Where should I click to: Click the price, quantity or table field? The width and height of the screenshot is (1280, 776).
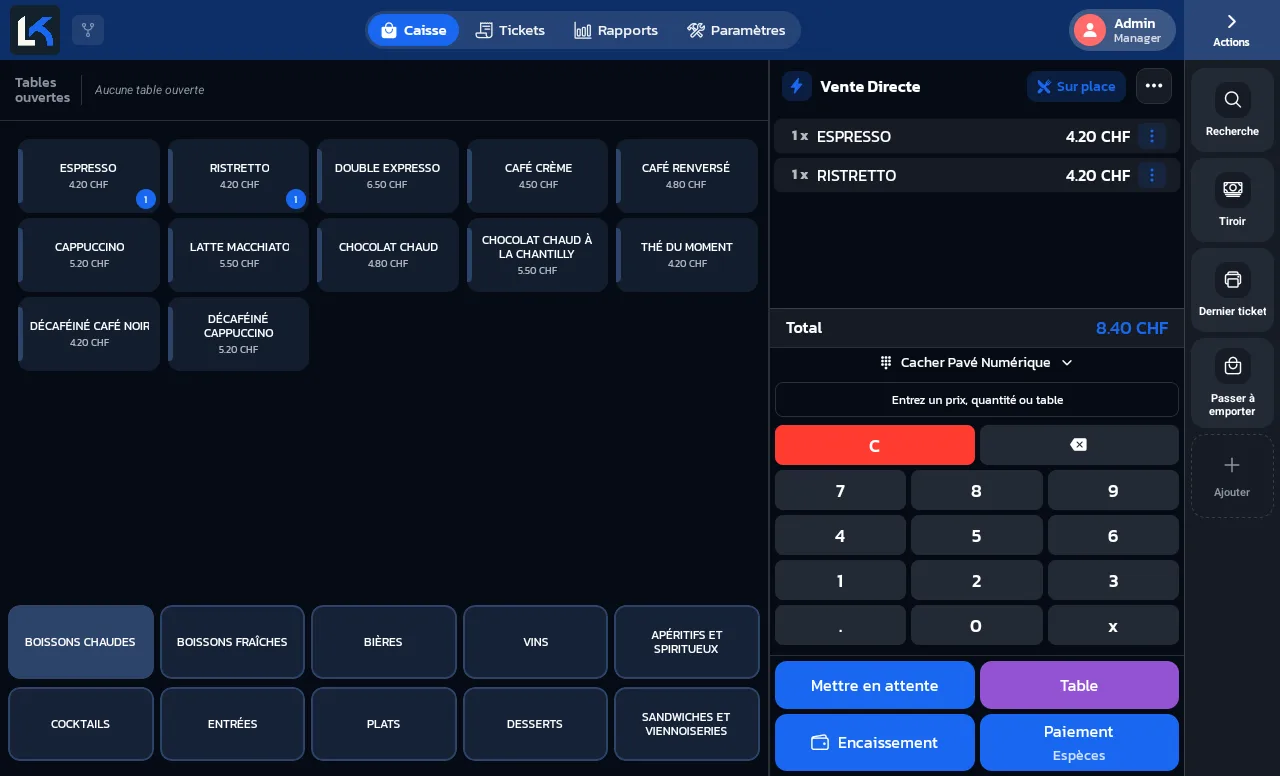tap(977, 400)
